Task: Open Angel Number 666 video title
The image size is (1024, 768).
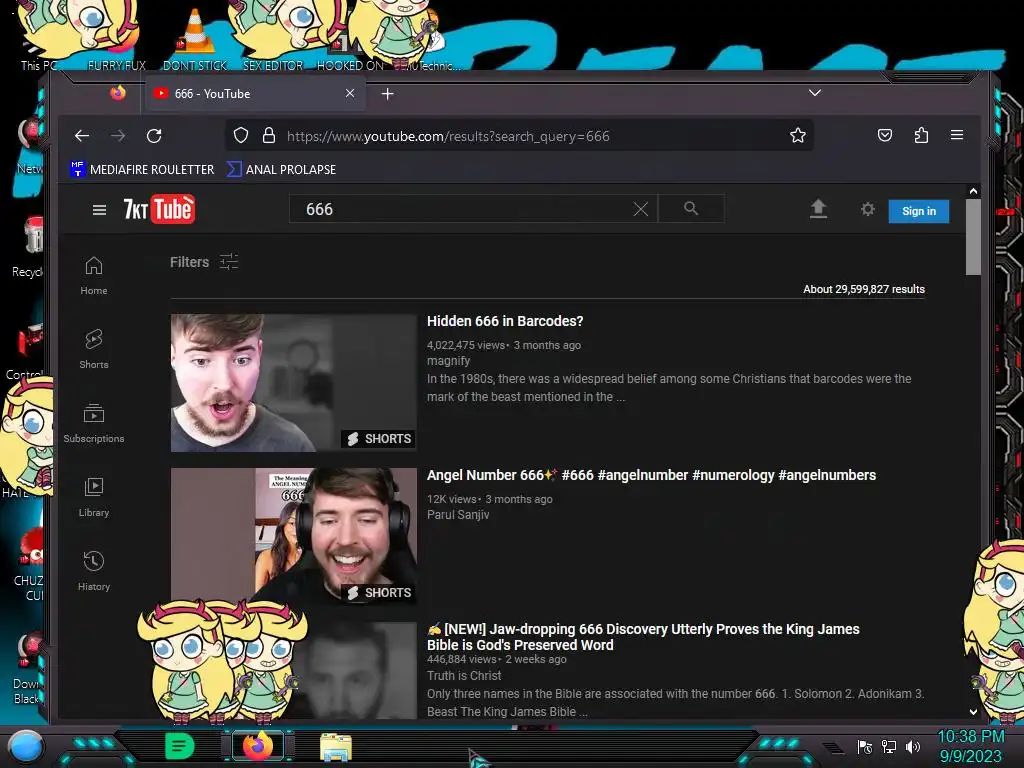Action: click(651, 475)
